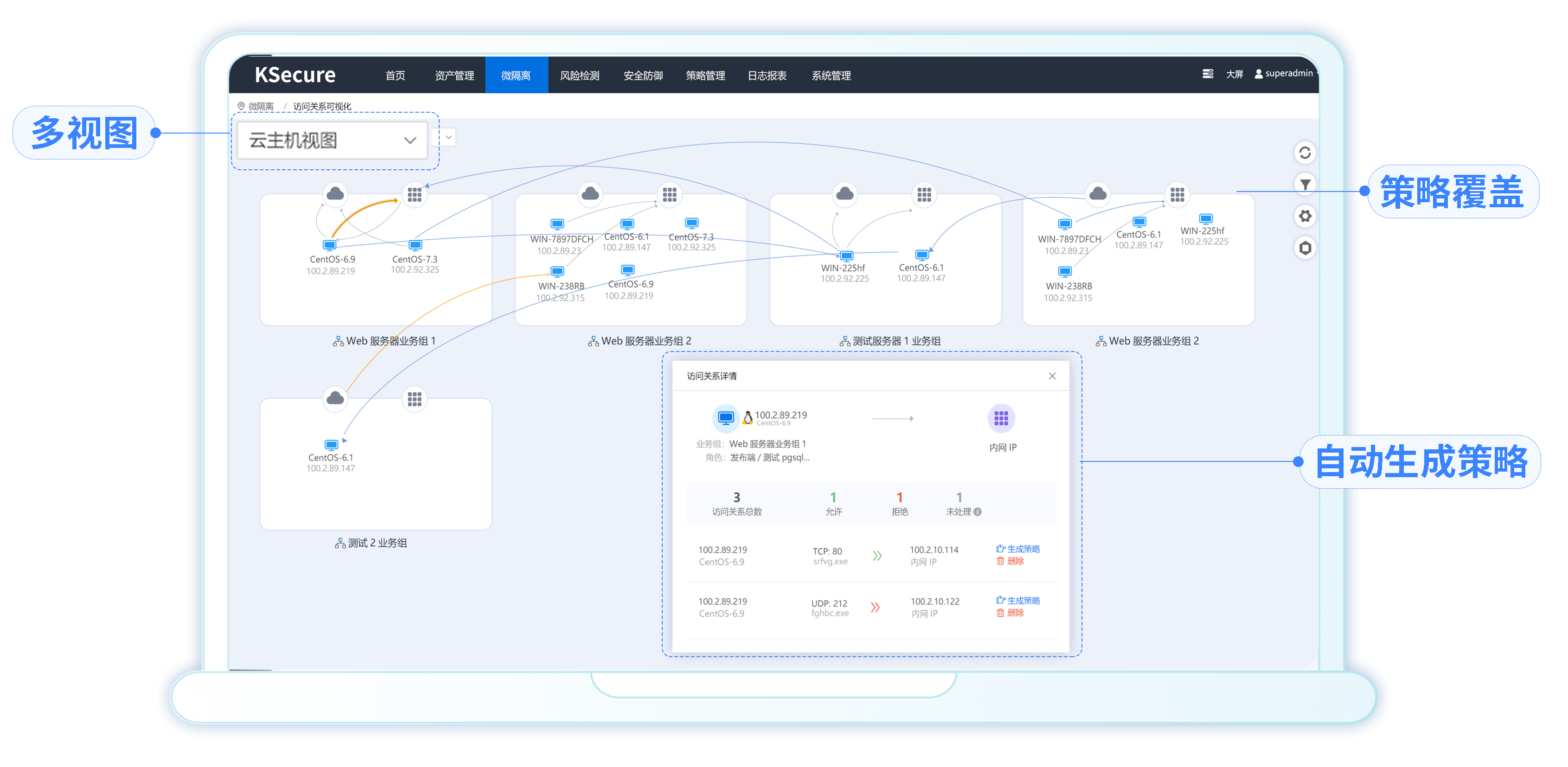Open the 策略管理 navigation tab

[705, 76]
